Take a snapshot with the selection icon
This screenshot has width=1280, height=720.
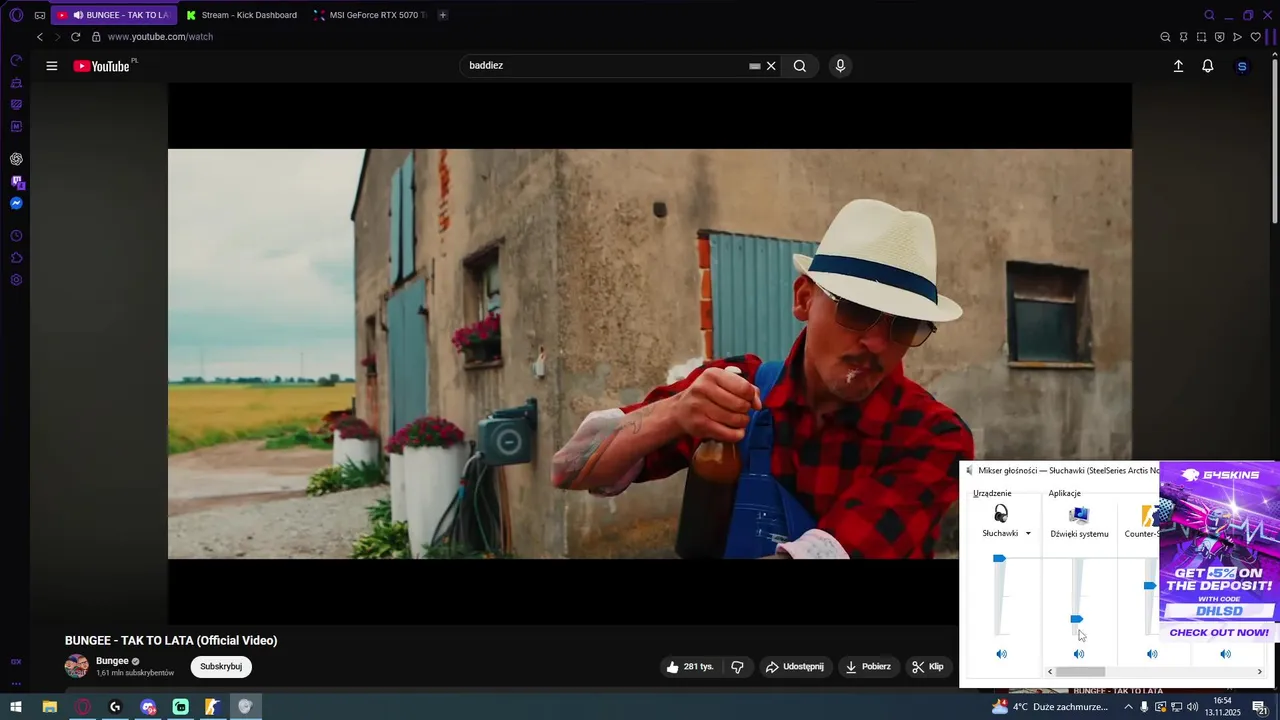pos(1201,37)
